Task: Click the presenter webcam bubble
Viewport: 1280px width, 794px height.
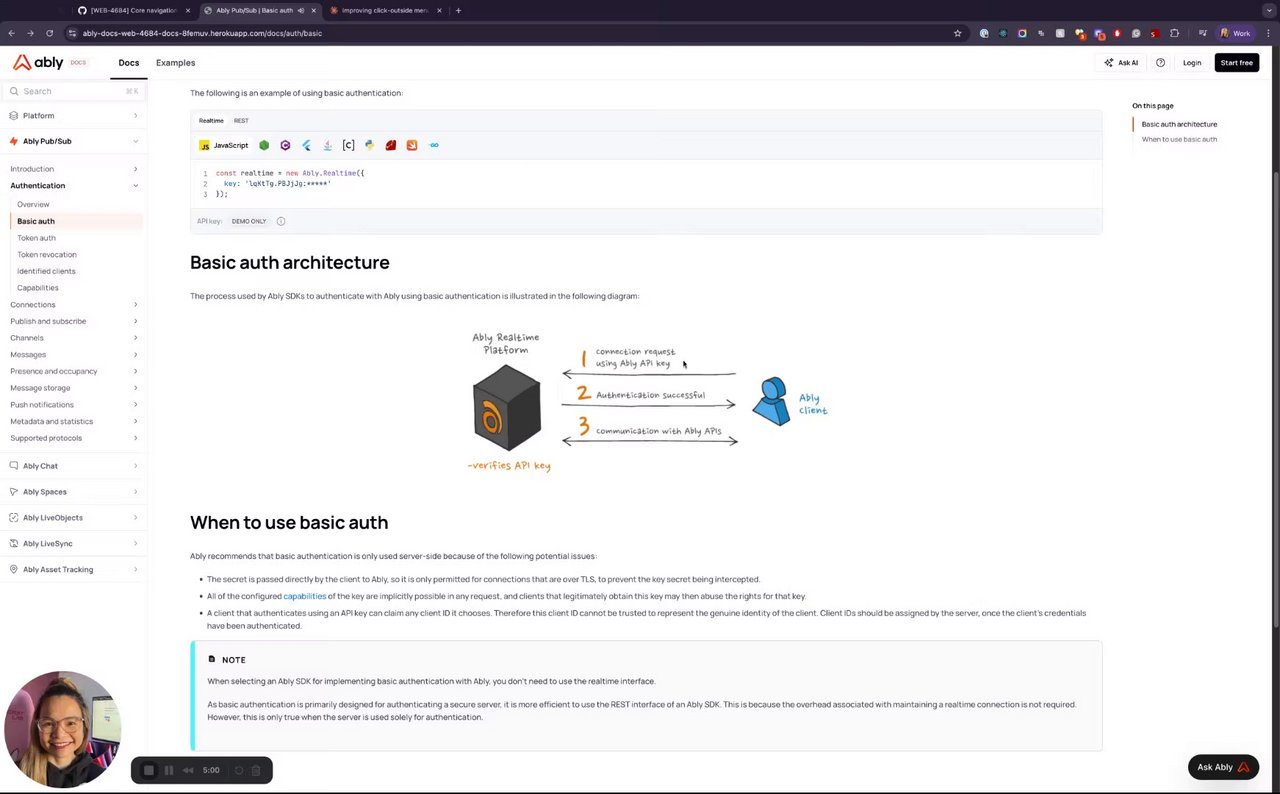Action: (x=62, y=729)
